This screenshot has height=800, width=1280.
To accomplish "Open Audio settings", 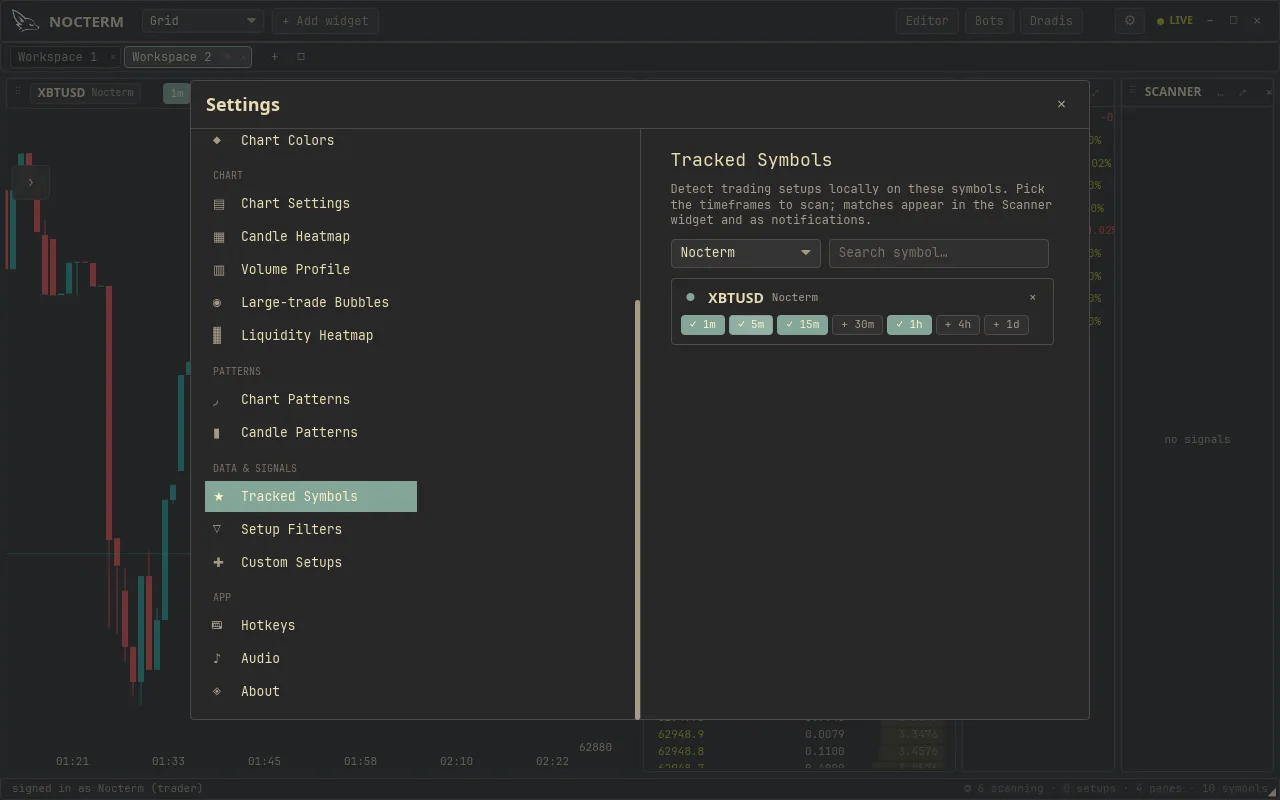I will 310,658.
